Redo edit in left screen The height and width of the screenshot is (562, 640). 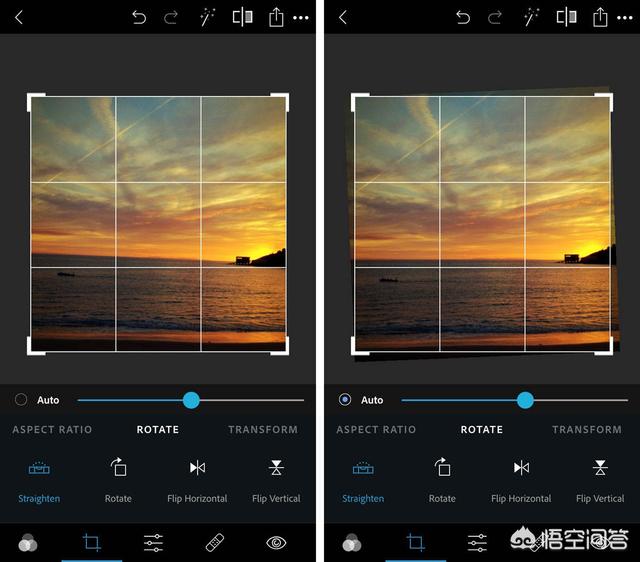(x=171, y=18)
